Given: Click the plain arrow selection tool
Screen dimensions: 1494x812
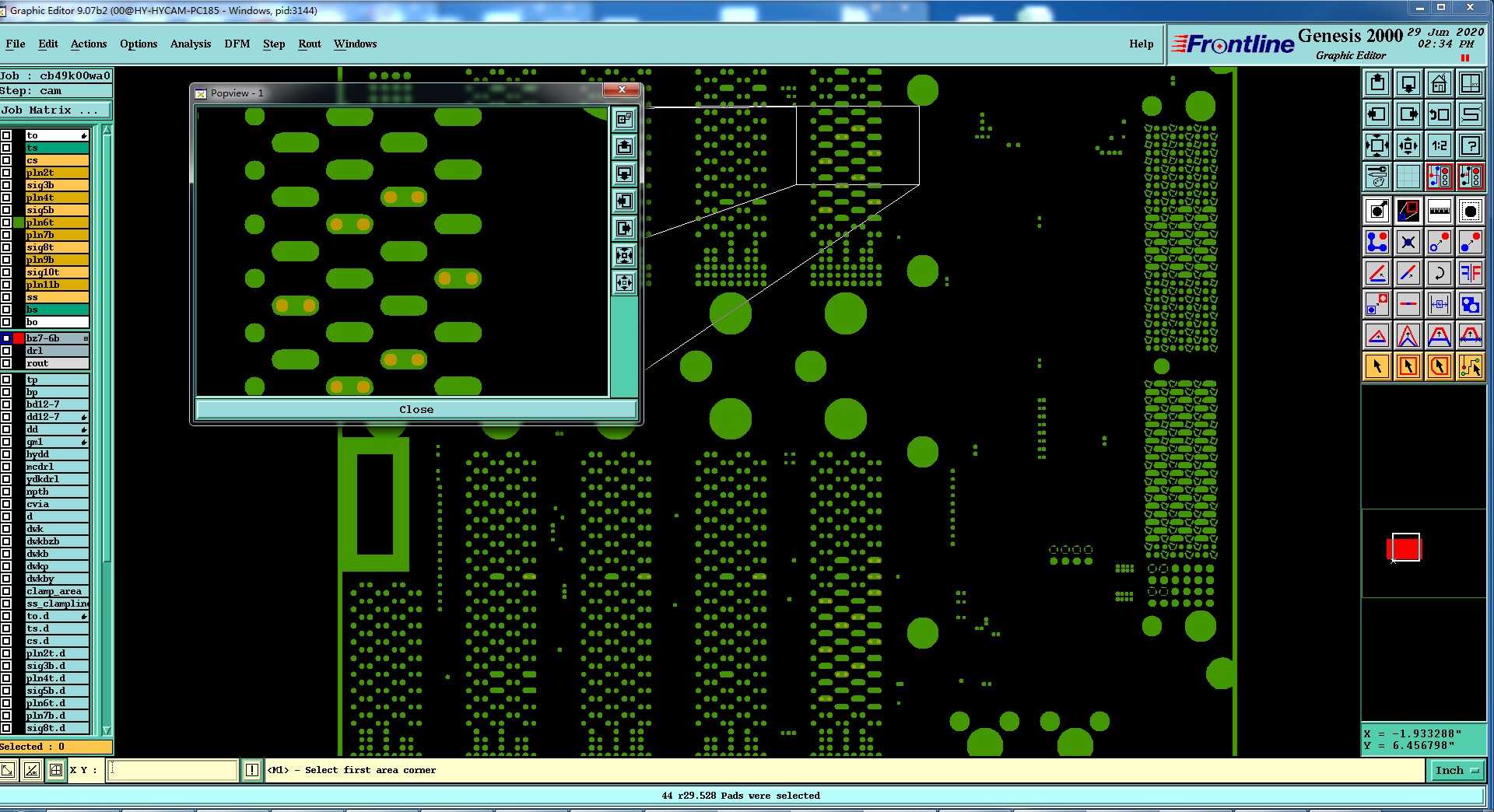Looking at the screenshot, I should (x=1377, y=366).
